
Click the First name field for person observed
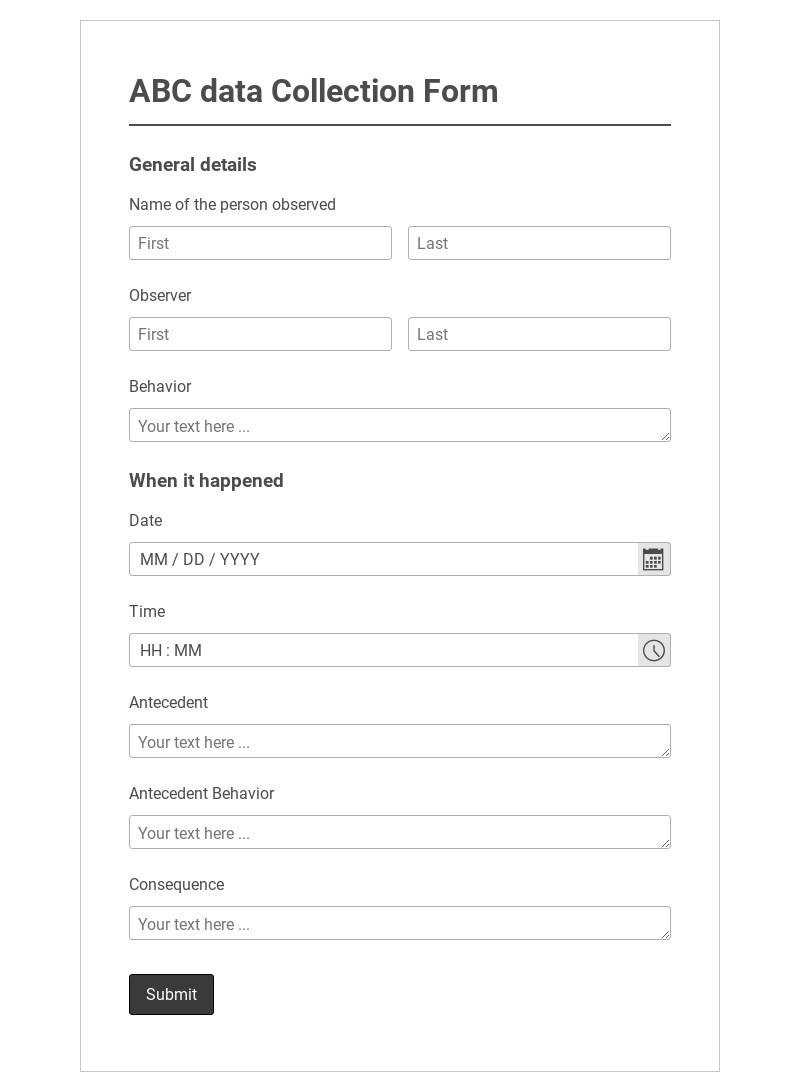260,243
